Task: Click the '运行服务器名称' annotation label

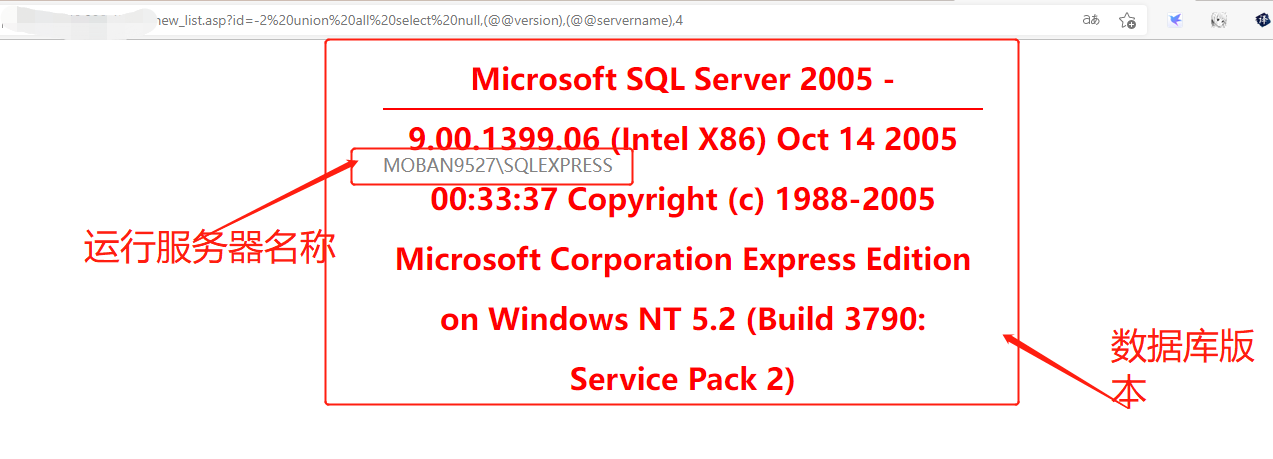Action: click(209, 247)
